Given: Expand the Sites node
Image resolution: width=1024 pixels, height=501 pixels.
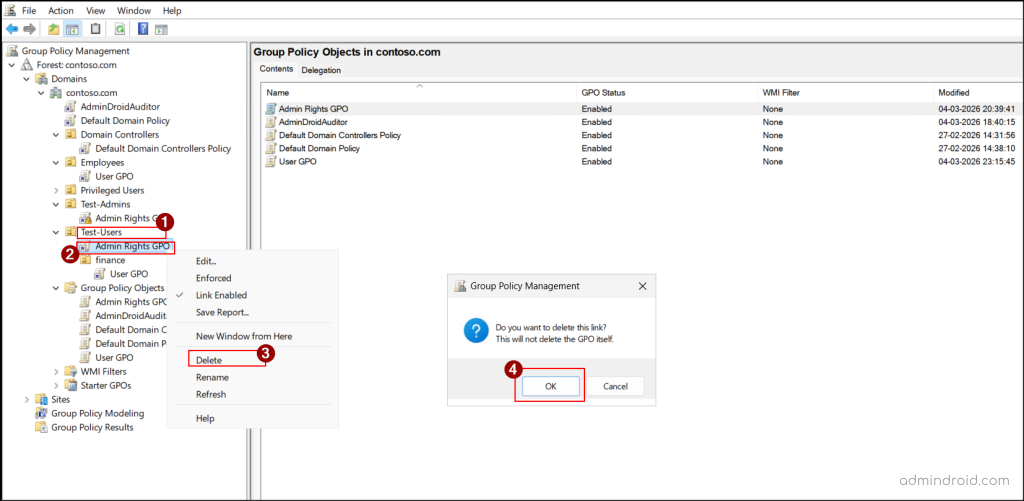Looking at the screenshot, I should (27, 399).
